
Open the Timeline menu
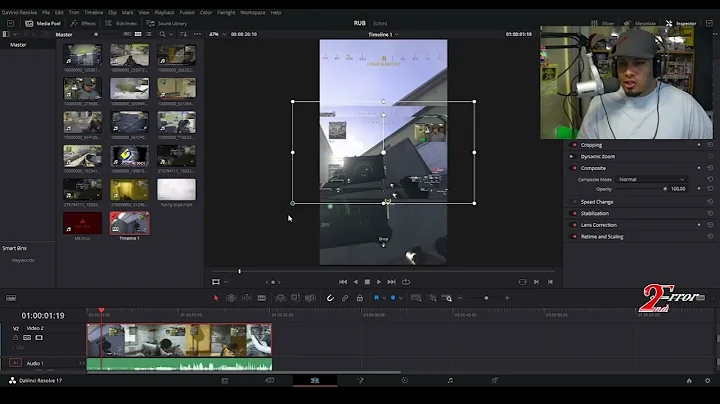pyautogui.click(x=93, y=12)
